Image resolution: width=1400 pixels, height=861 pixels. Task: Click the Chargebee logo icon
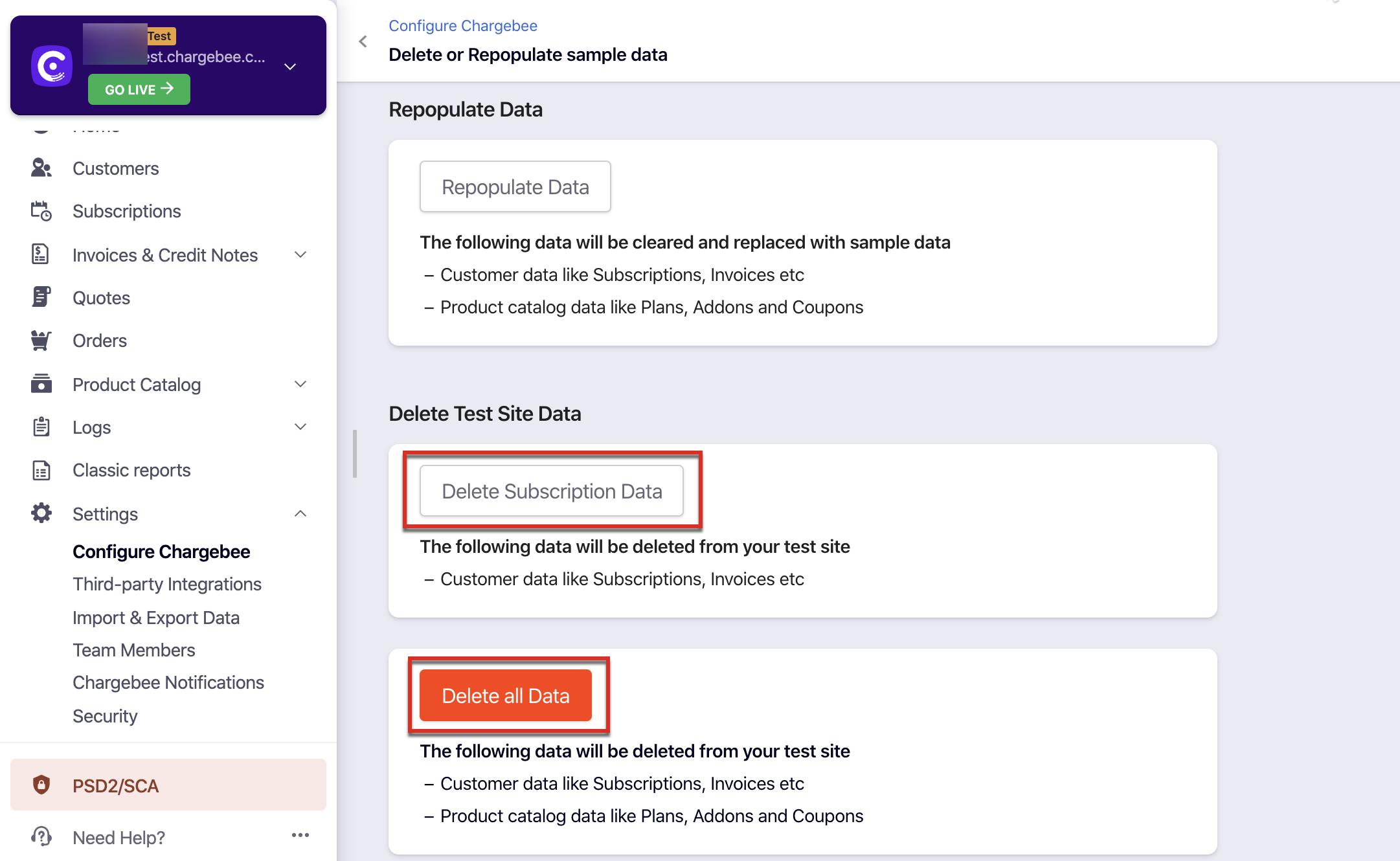click(52, 65)
